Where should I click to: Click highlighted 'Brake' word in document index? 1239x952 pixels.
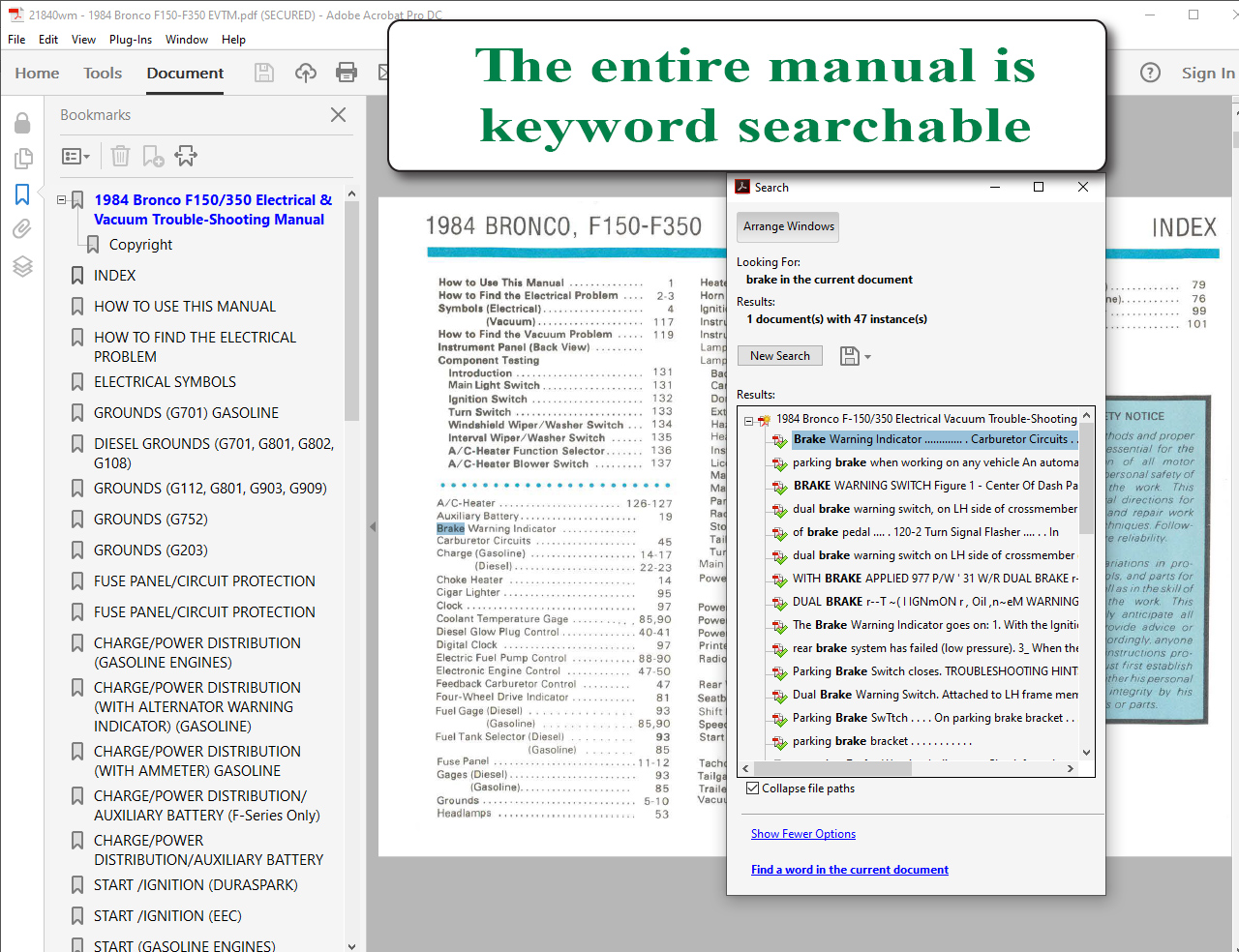pos(450,529)
